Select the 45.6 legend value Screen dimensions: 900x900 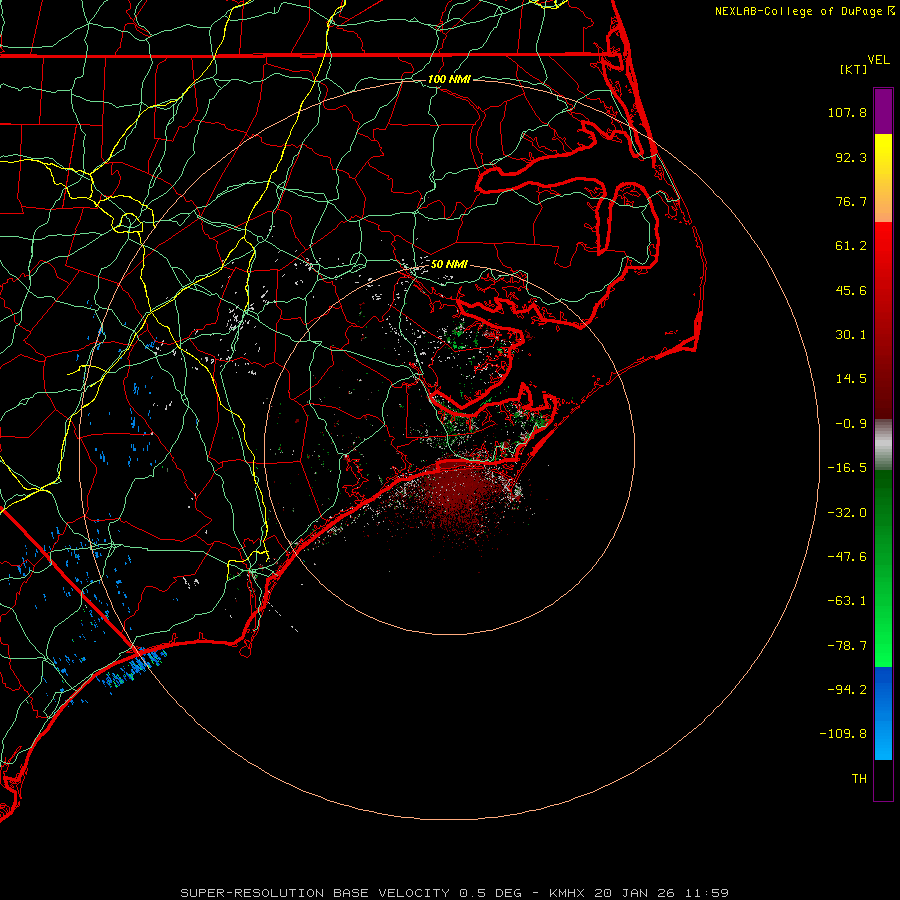pyautogui.click(x=851, y=290)
